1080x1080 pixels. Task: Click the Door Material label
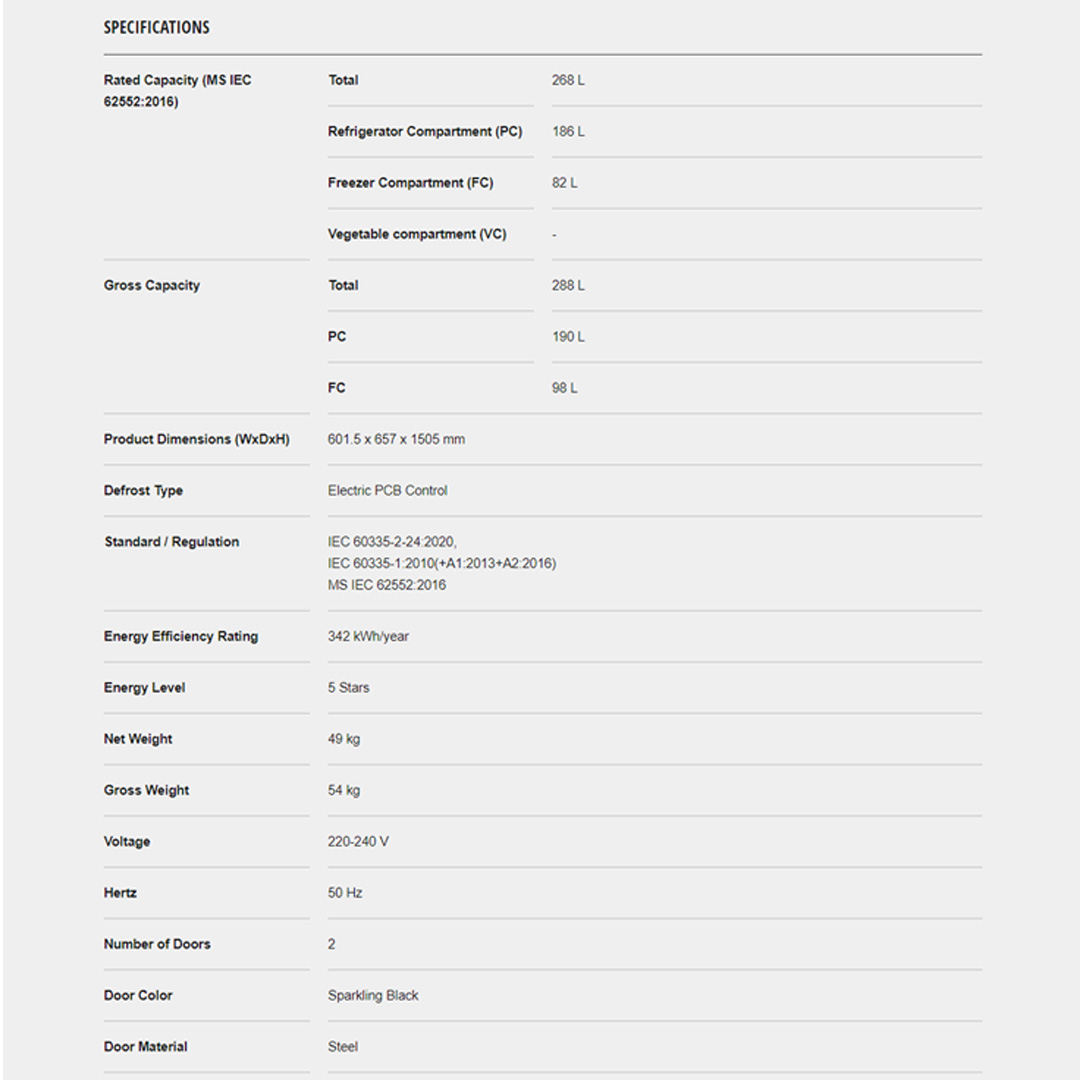(x=145, y=1046)
